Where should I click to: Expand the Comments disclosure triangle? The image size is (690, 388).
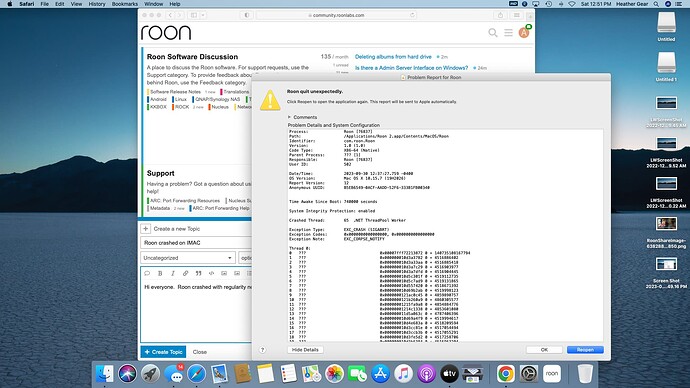coord(289,117)
